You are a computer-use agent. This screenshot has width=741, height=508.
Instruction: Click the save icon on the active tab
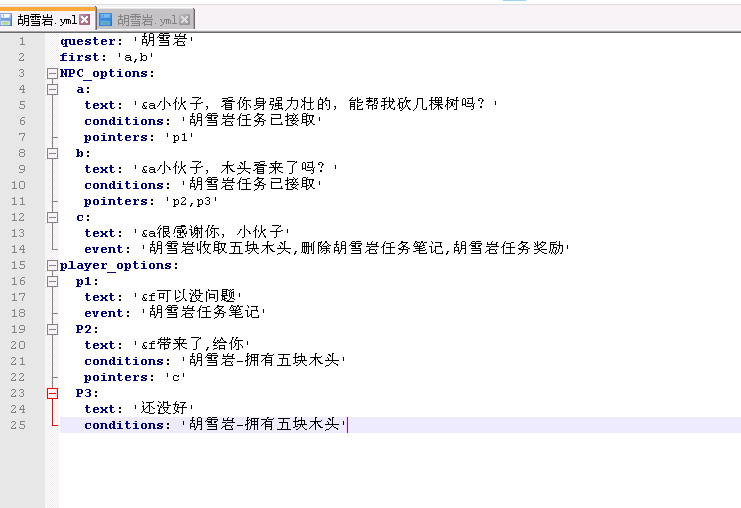pos(6,19)
